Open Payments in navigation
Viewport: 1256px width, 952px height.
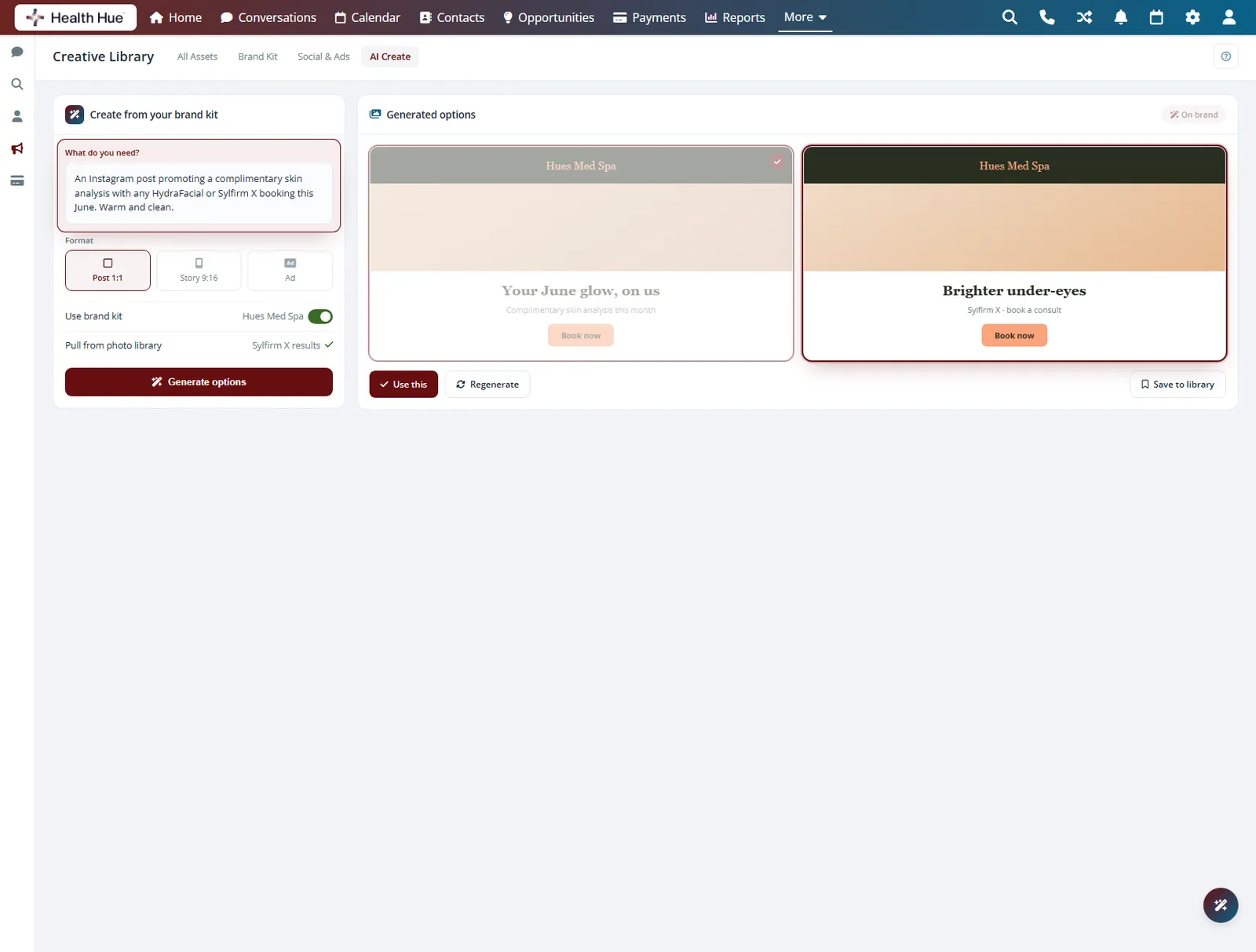(649, 17)
